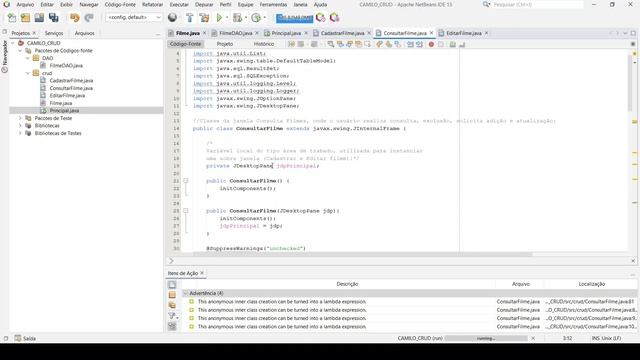
Task: Switch to the Serviços tab
Action: tap(54, 33)
